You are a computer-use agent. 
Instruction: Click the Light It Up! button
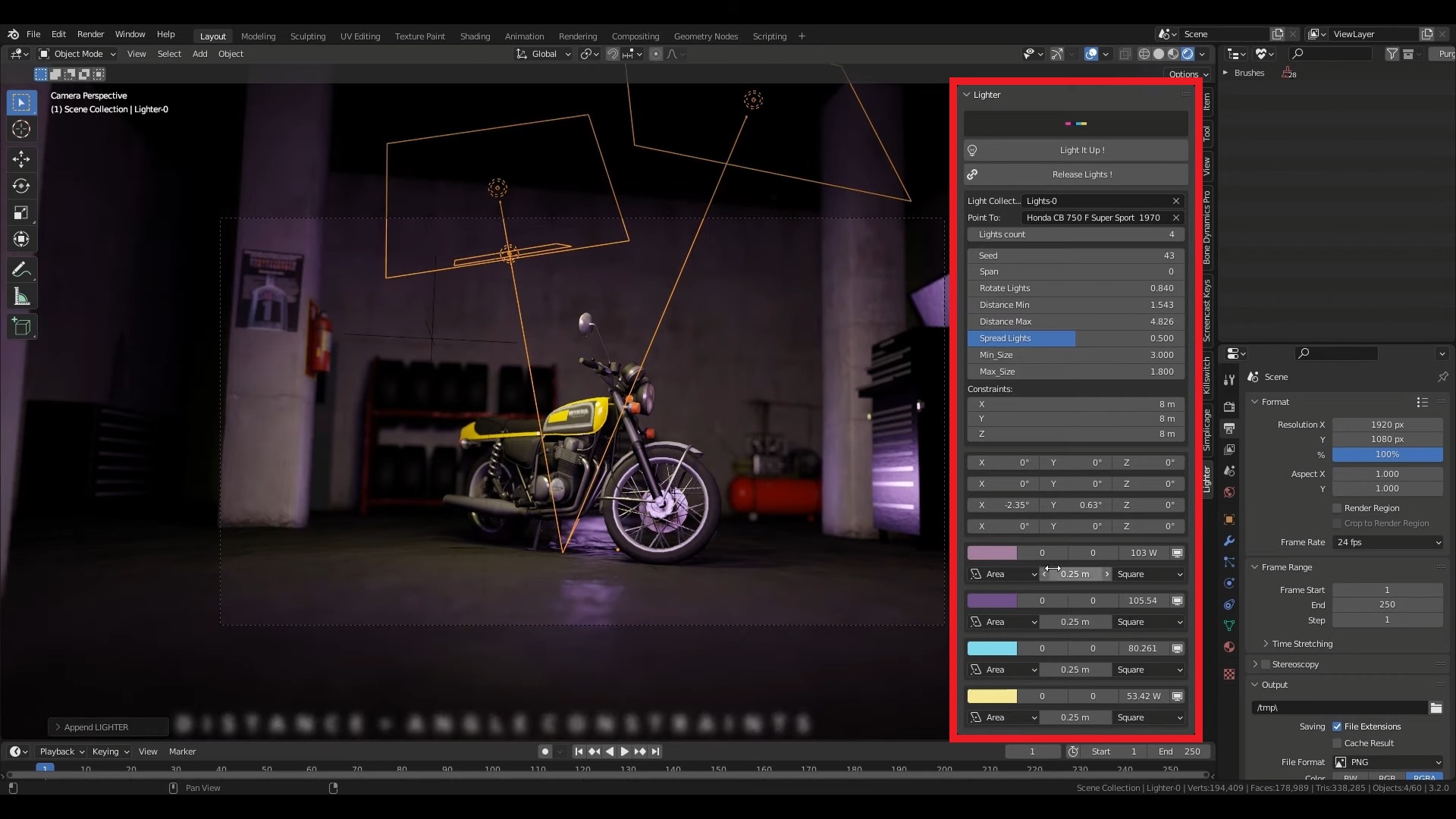[x=1081, y=150]
